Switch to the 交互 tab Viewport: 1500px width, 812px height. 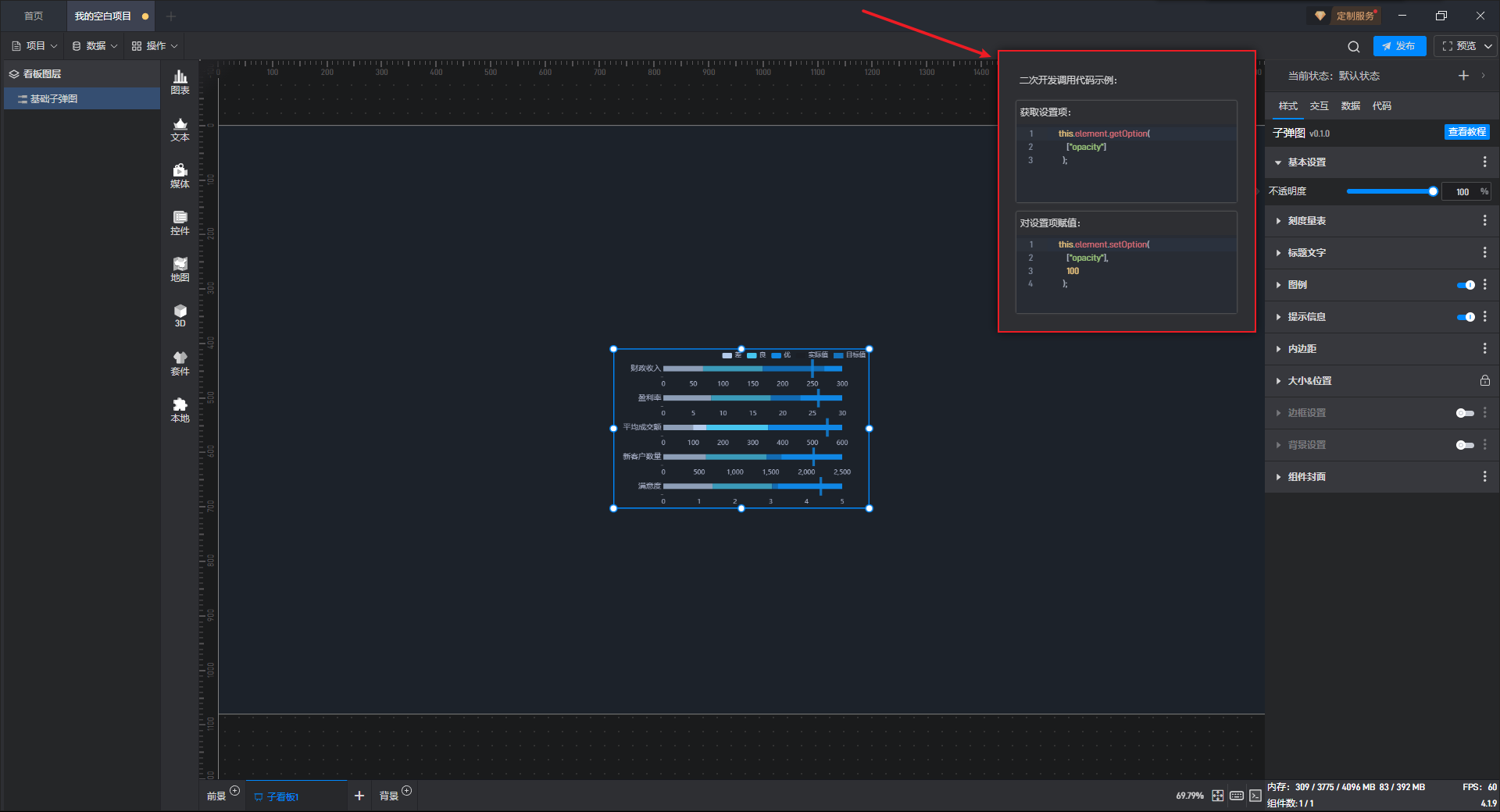click(1319, 106)
